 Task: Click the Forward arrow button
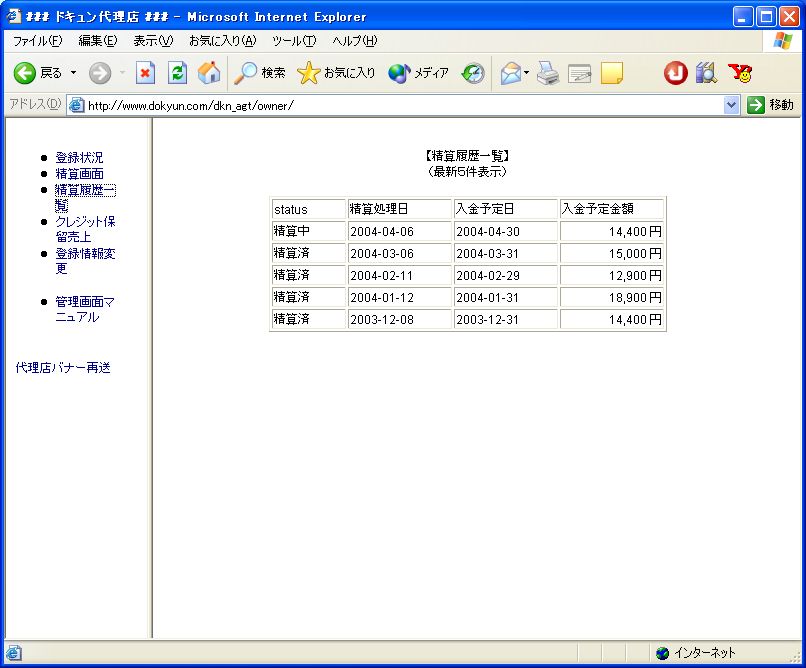pos(100,73)
